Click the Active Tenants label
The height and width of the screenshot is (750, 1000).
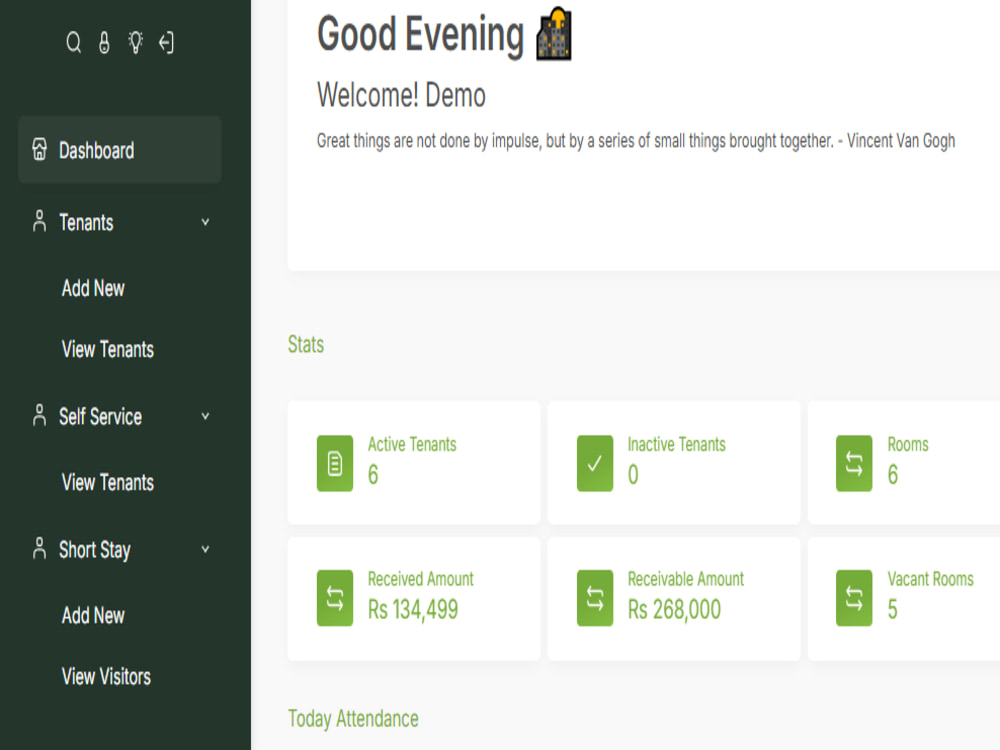412,445
